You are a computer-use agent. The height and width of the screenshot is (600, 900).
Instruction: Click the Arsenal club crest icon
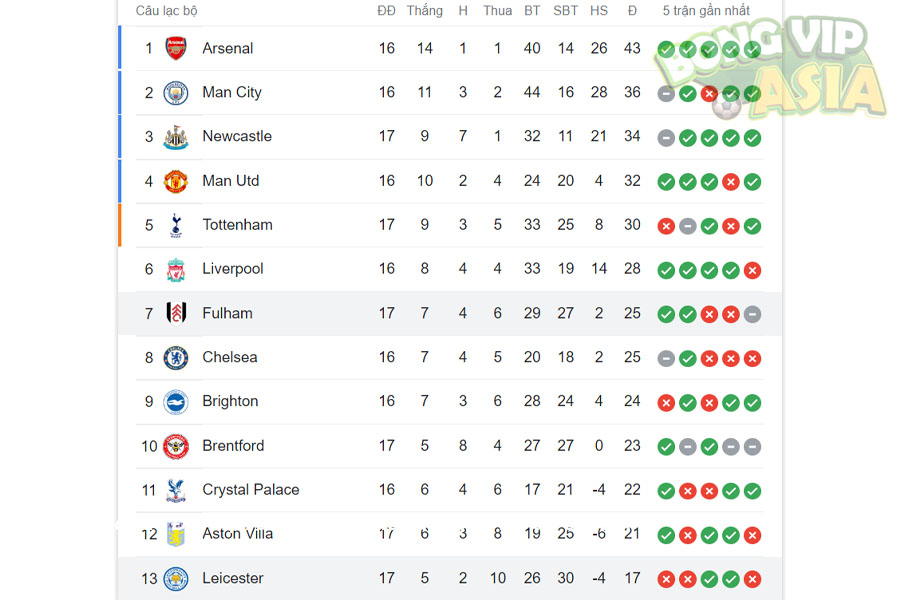tap(176, 48)
